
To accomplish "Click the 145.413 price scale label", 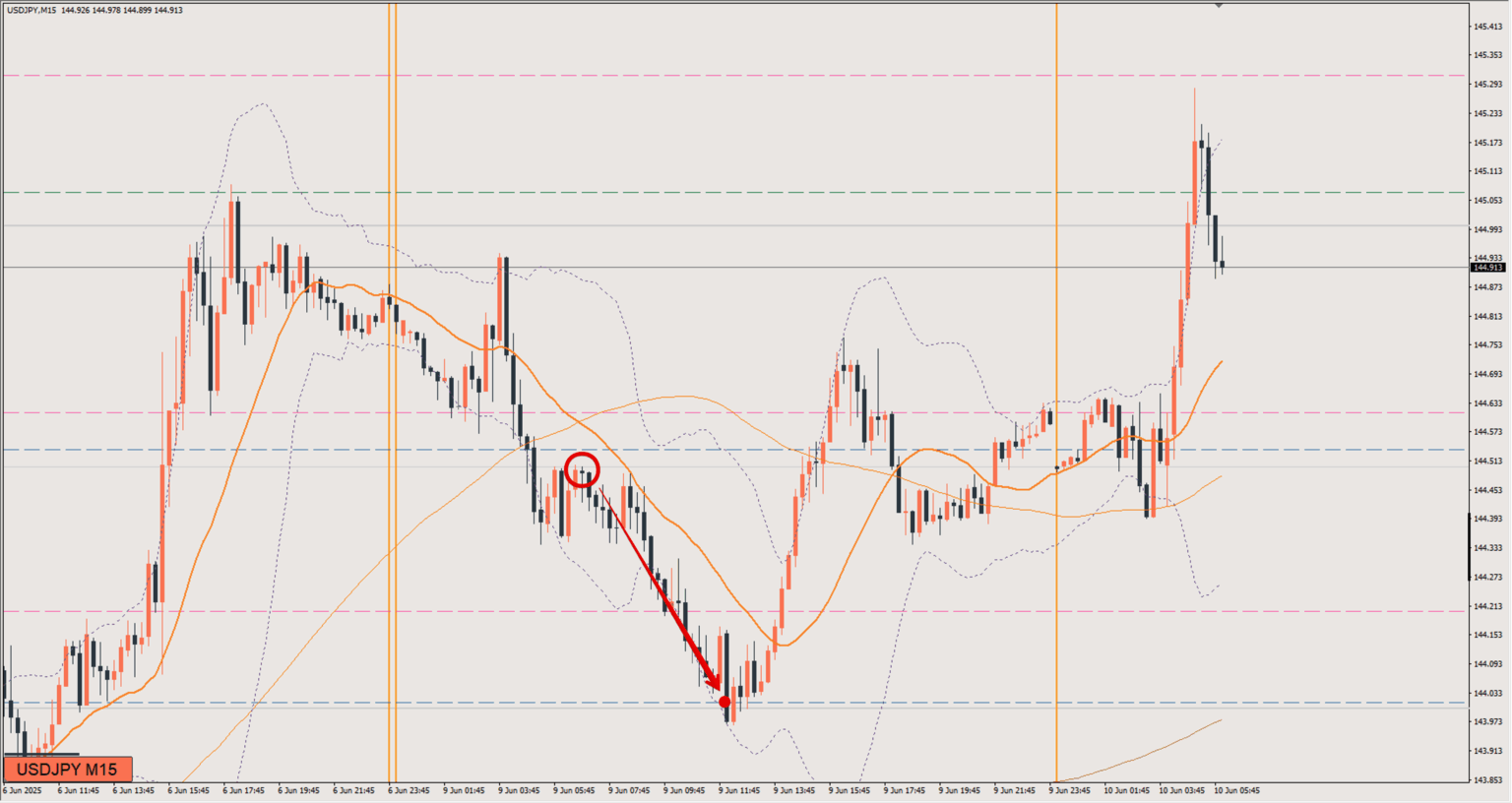I will [x=1487, y=27].
